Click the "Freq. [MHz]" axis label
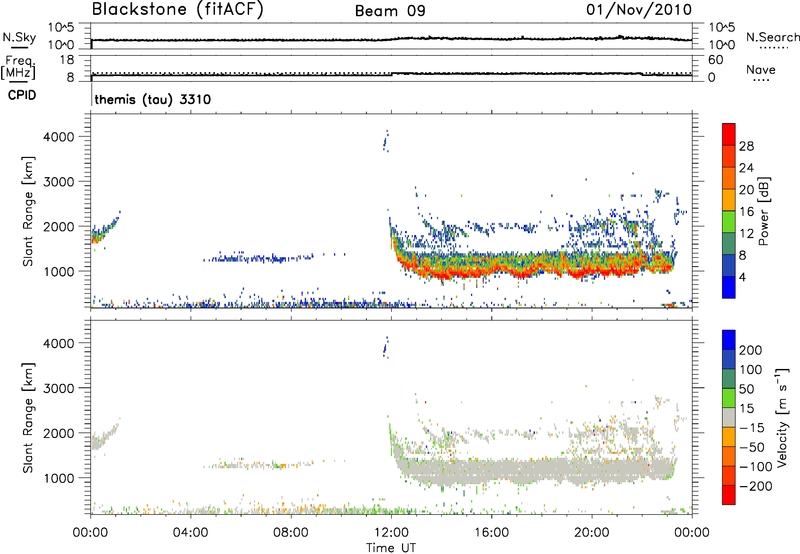 [18, 67]
